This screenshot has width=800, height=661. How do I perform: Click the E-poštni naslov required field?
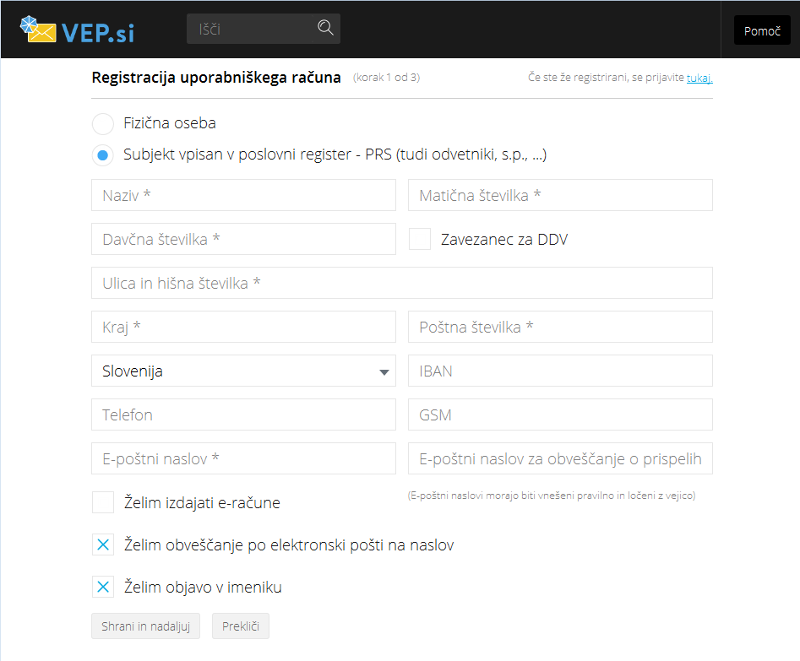(243, 459)
